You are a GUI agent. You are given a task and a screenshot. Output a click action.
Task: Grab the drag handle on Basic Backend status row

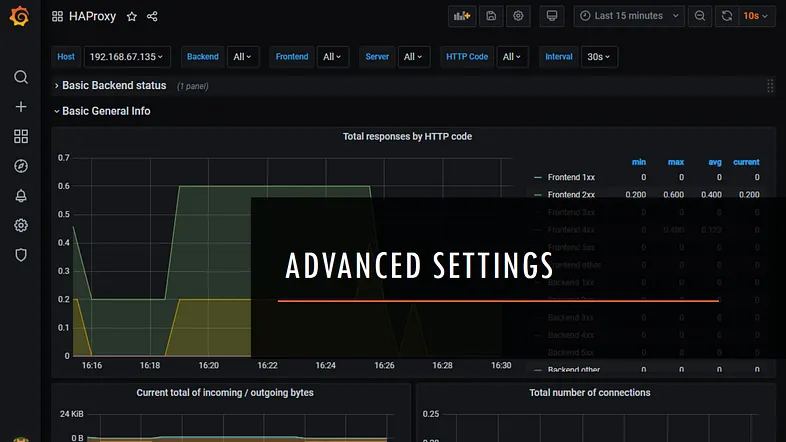(770, 86)
